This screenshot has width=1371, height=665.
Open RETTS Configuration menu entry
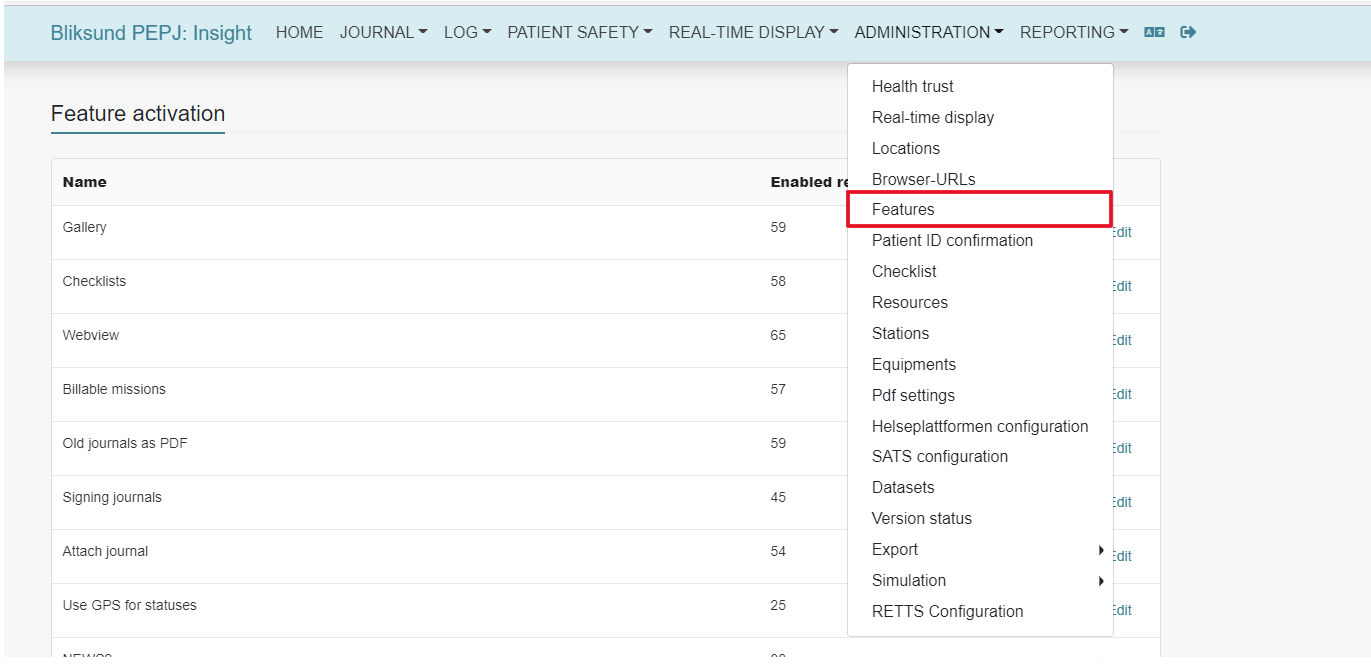(980, 611)
